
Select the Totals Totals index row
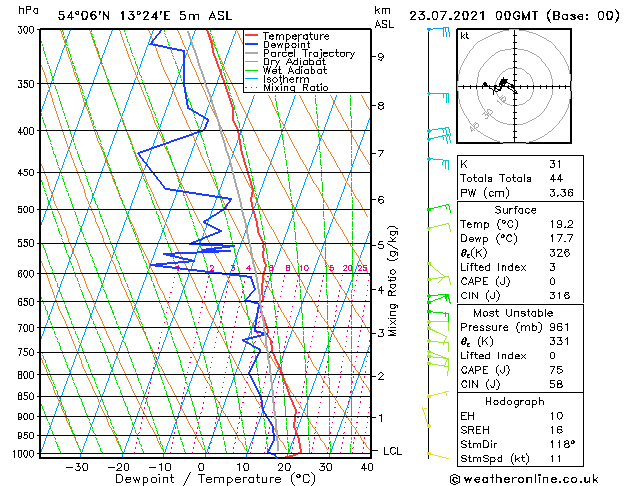520,178
